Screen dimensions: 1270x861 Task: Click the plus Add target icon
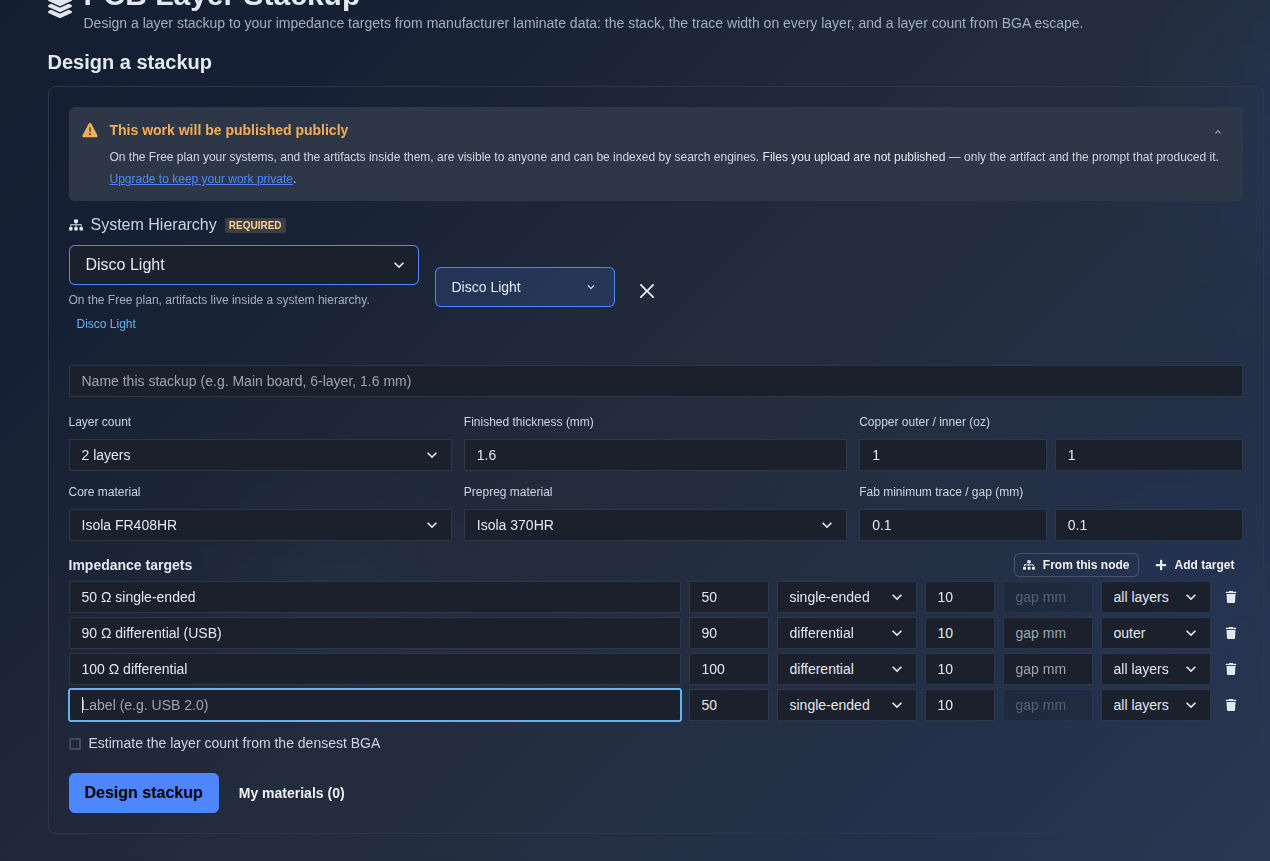click(1161, 565)
